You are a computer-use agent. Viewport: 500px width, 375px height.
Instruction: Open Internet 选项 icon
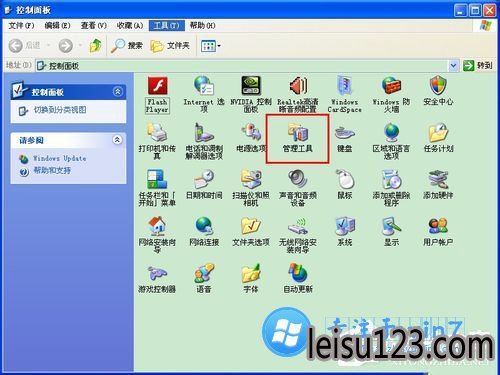[x=204, y=85]
